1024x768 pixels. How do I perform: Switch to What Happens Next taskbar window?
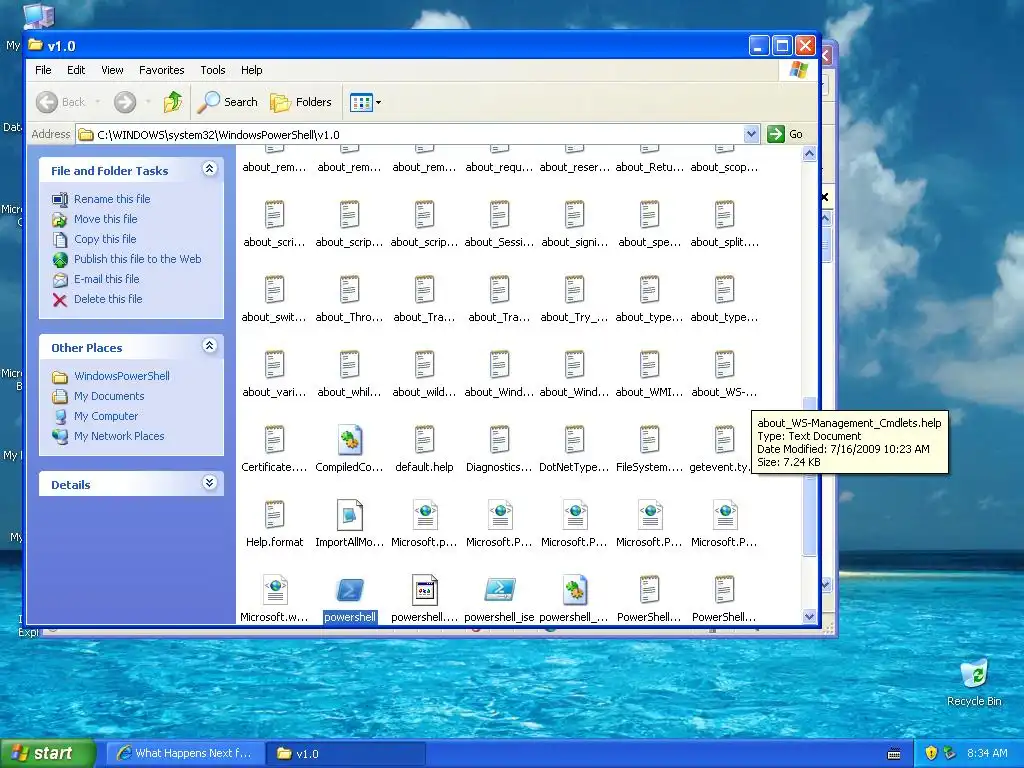click(185, 754)
